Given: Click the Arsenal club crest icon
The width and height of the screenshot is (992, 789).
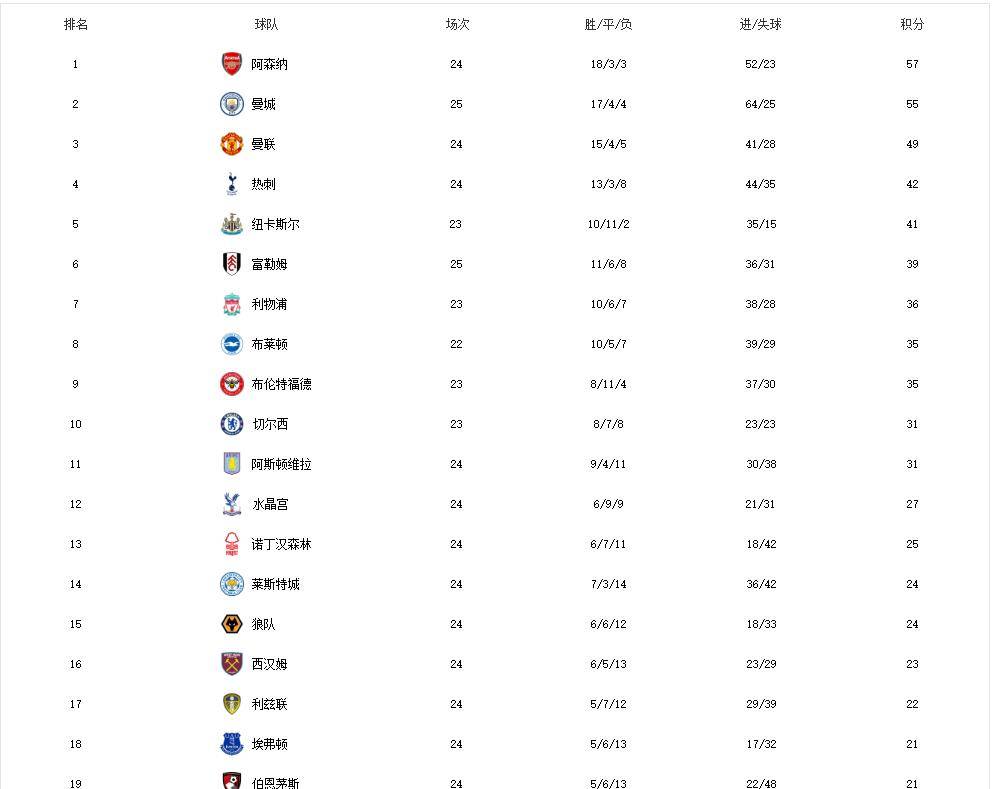Looking at the screenshot, I should (x=231, y=64).
